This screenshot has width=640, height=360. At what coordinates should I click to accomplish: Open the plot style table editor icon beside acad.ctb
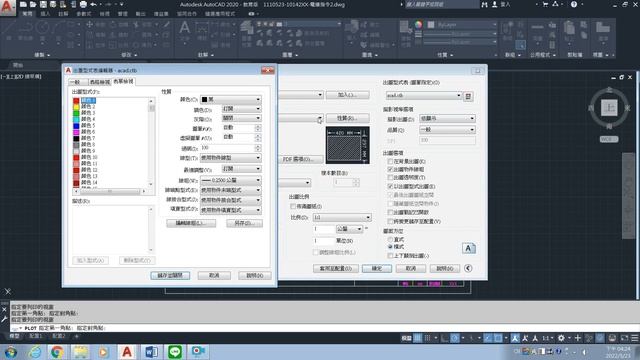point(468,96)
